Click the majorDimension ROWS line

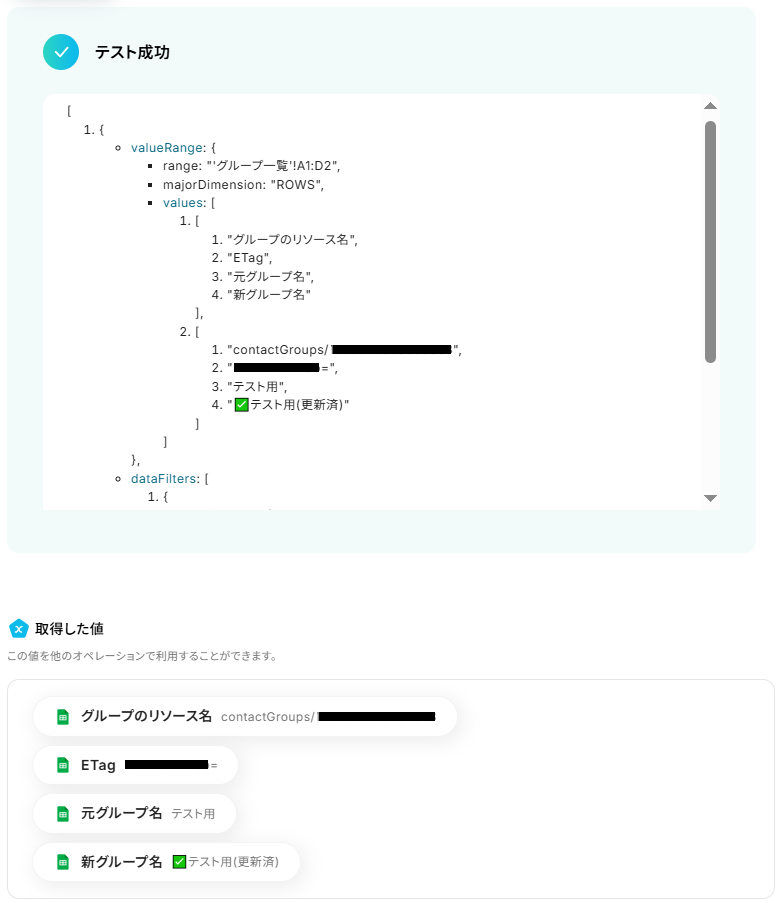click(x=243, y=185)
